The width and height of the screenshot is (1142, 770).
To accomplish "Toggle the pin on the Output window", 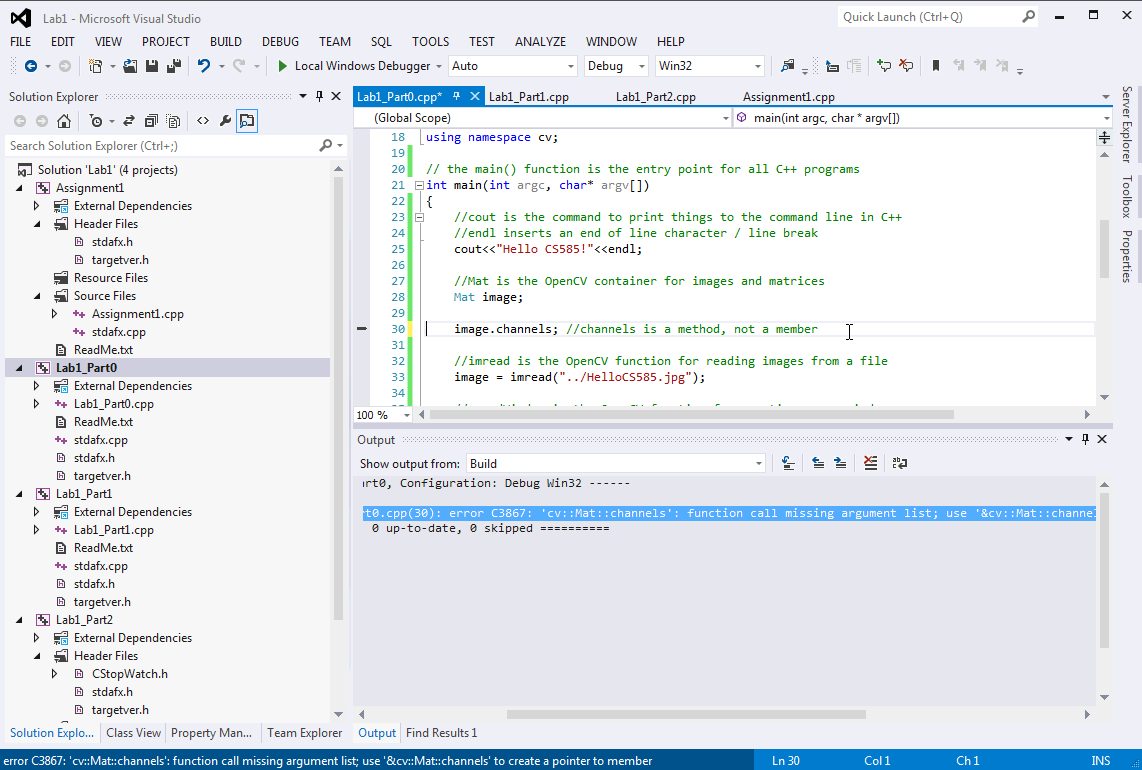I will [x=1084, y=440].
